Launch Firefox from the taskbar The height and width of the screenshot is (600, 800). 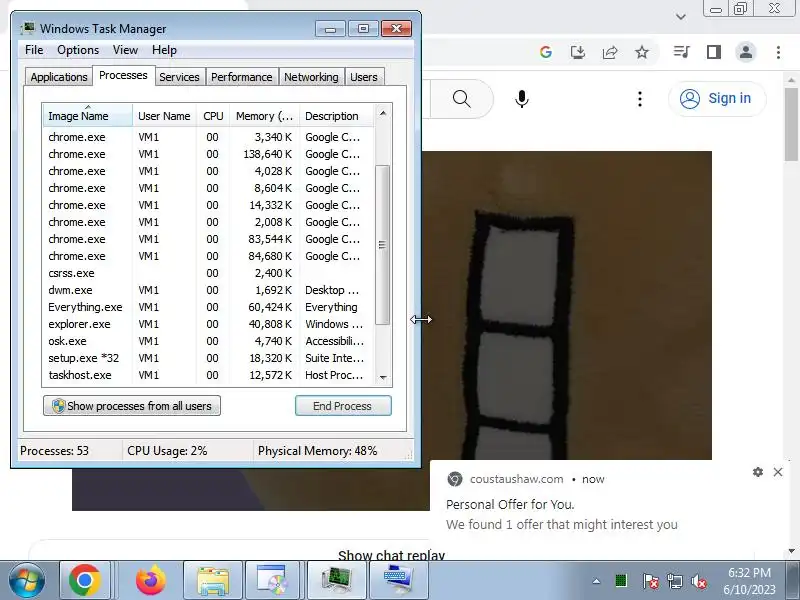tap(151, 581)
